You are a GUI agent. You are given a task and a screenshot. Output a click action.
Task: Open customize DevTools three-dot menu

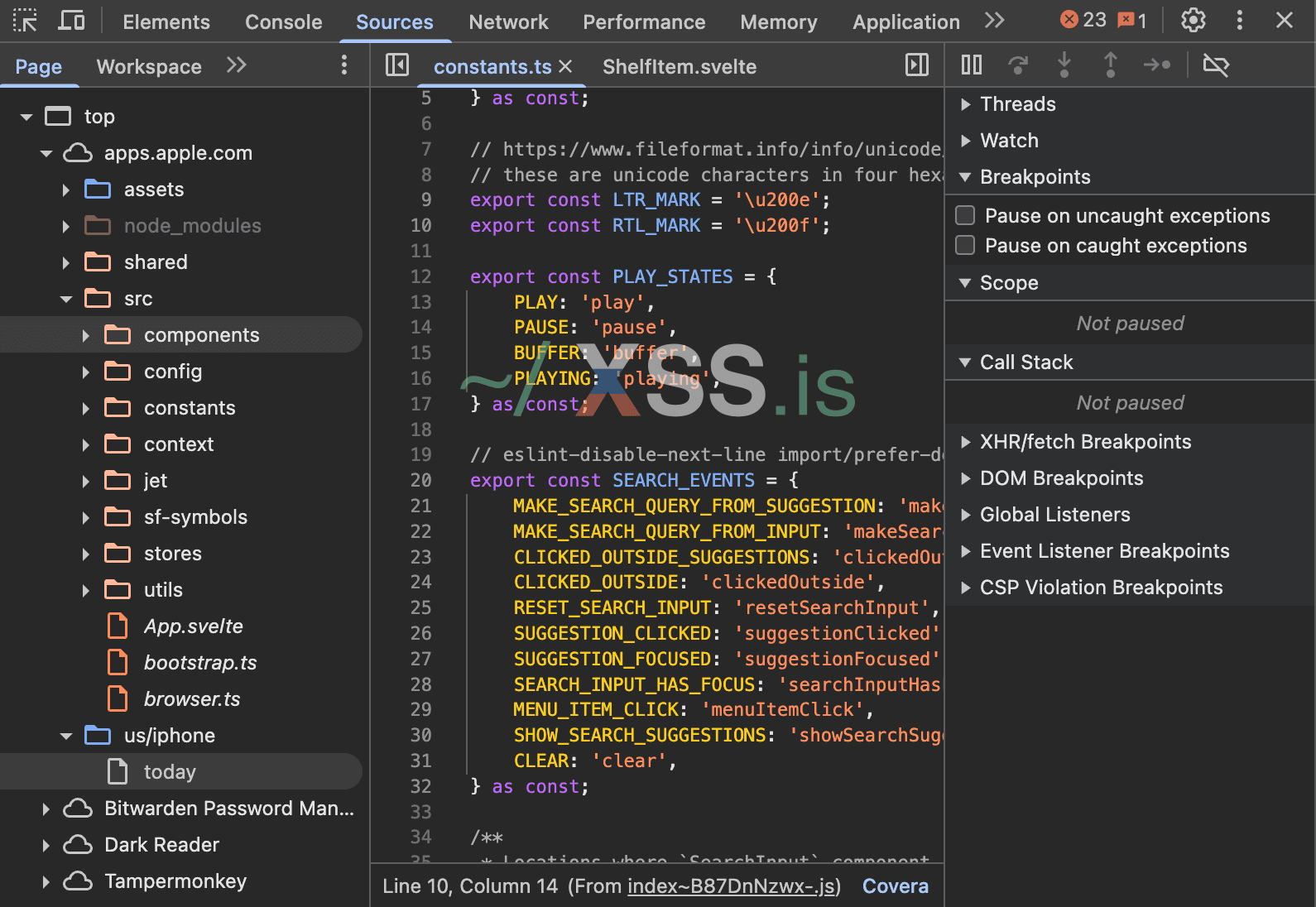click(x=1239, y=21)
